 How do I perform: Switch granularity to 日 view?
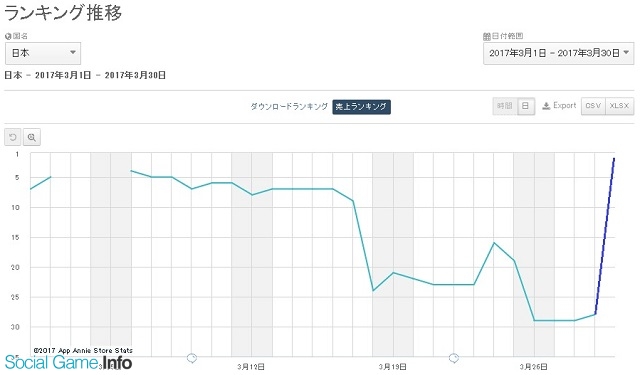pos(526,106)
